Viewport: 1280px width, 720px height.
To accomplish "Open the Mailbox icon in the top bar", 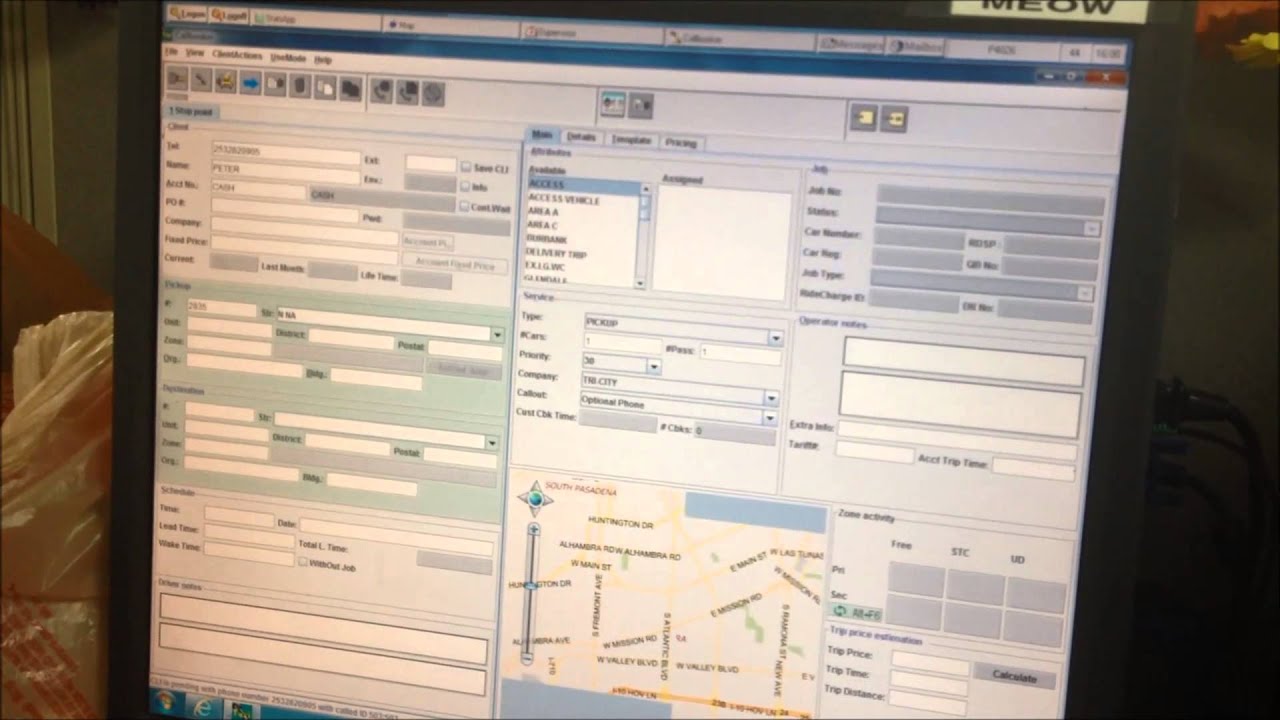I will coord(917,47).
